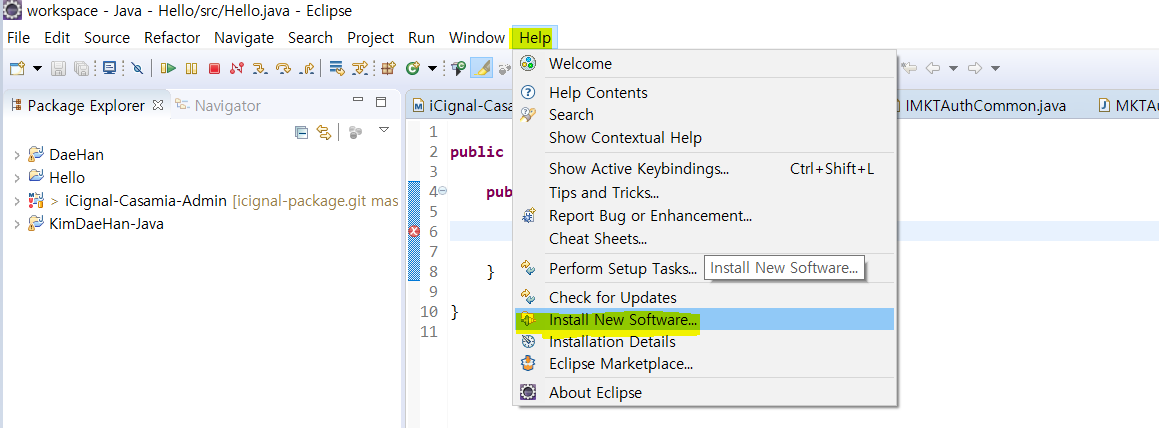Click the green New Java Class icon
The height and width of the screenshot is (428, 1159).
[412, 68]
